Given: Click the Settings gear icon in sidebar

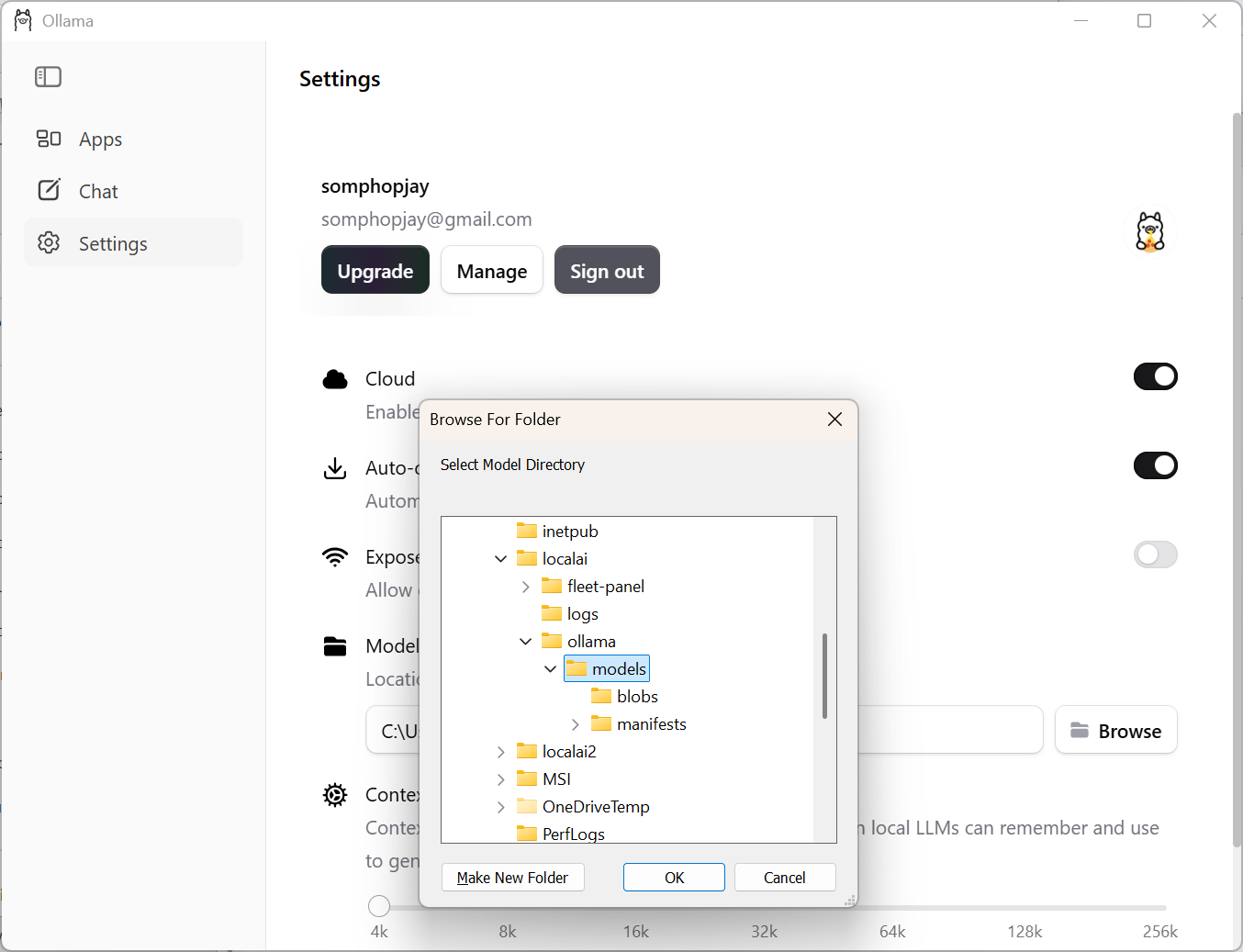Looking at the screenshot, I should coord(49,242).
